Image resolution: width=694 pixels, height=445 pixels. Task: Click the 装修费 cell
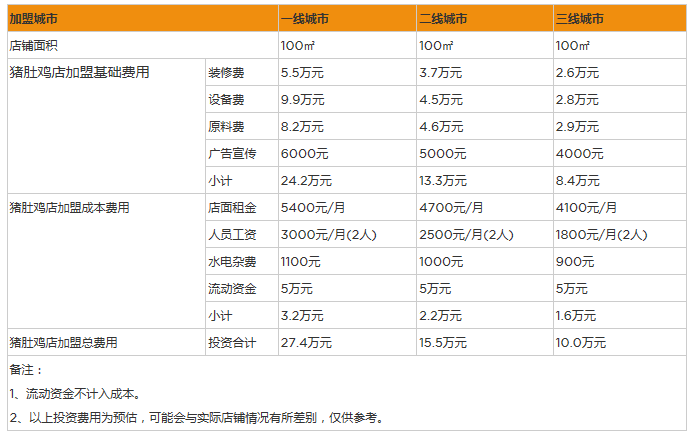(x=226, y=73)
